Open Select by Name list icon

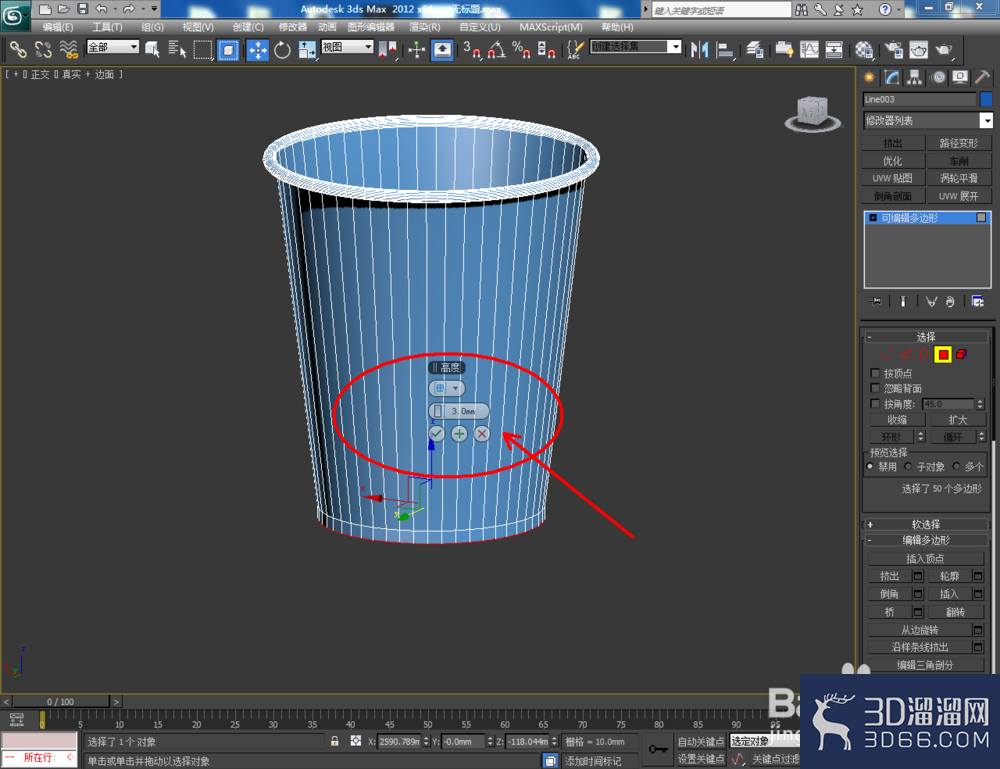click(177, 49)
